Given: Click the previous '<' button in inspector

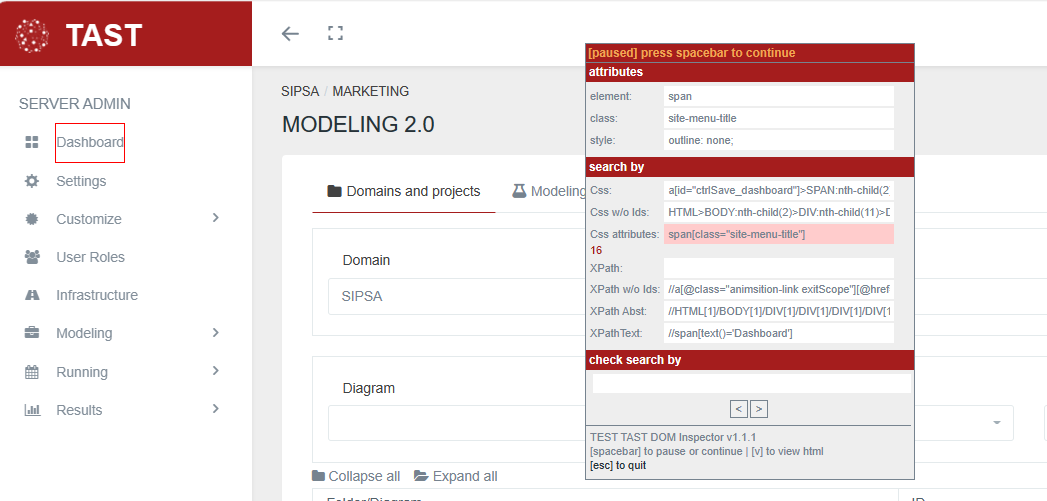Looking at the screenshot, I should click(x=739, y=408).
